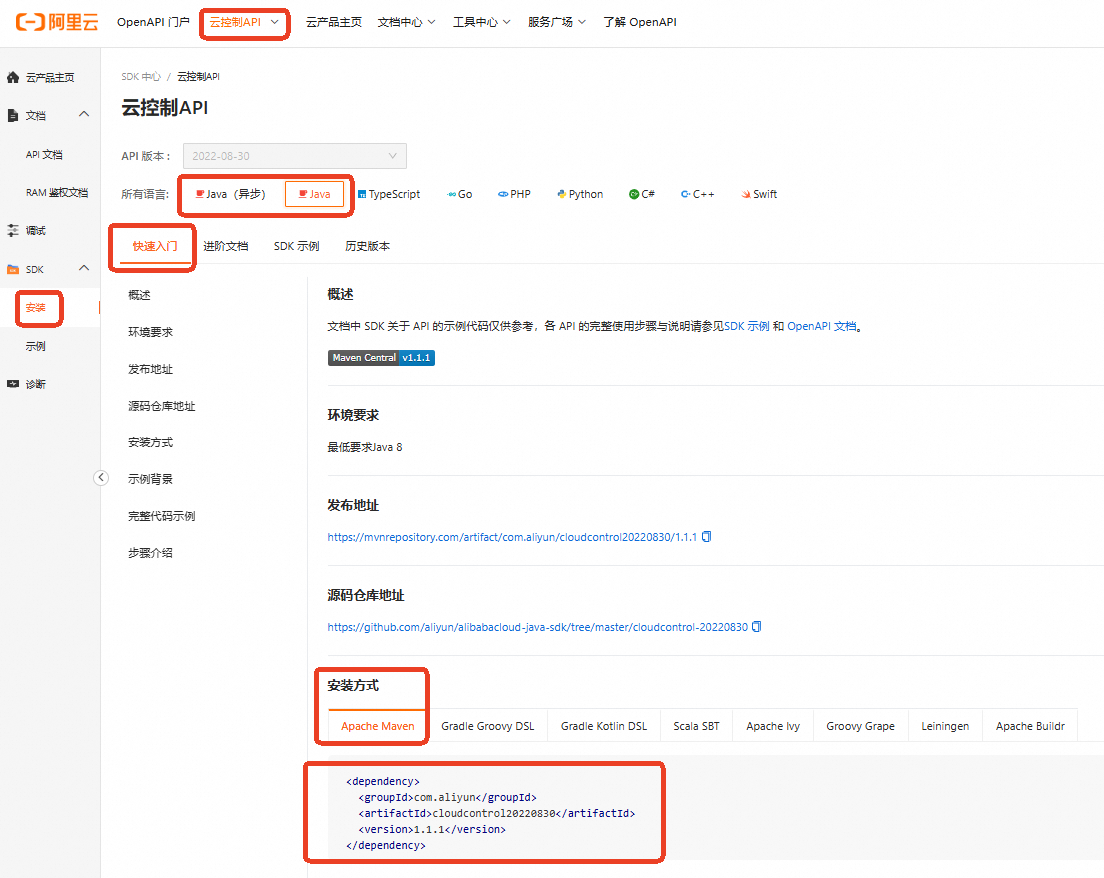Open OpenAPI 门户 in top navigation
1104x878 pixels.
coord(153,23)
